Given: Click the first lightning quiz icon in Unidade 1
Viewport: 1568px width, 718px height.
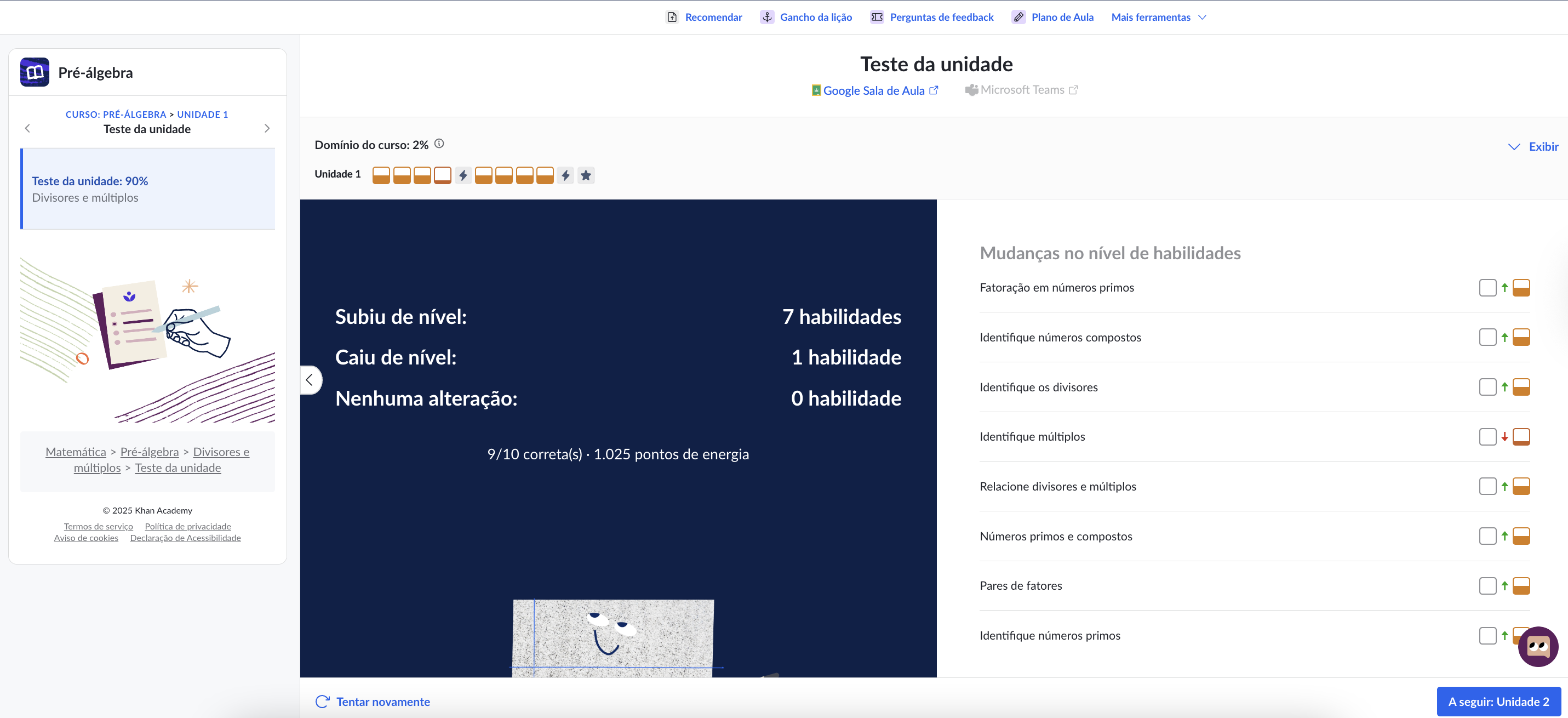Looking at the screenshot, I should pyautogui.click(x=463, y=175).
